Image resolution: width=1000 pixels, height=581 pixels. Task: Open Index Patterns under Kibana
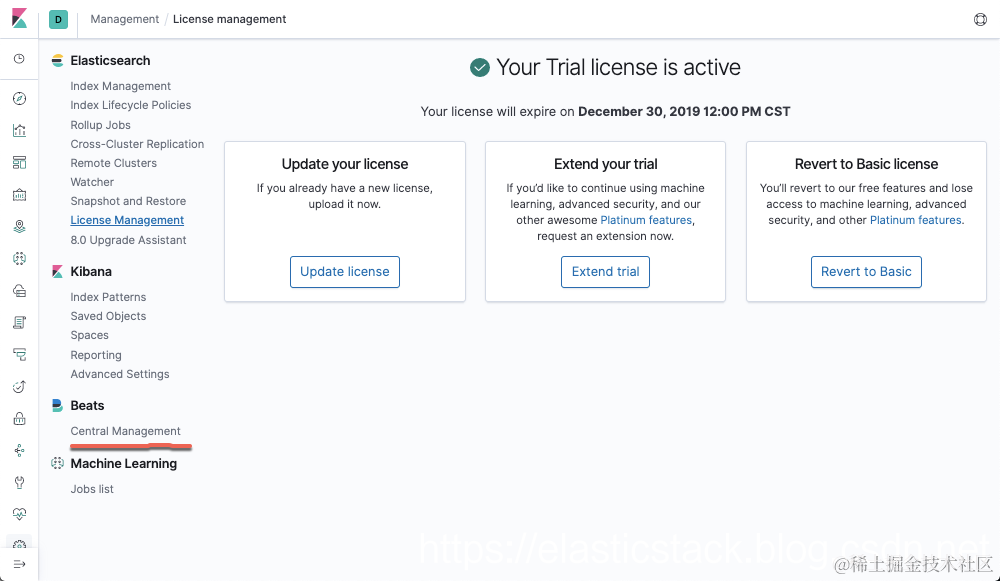pyautogui.click(x=108, y=297)
